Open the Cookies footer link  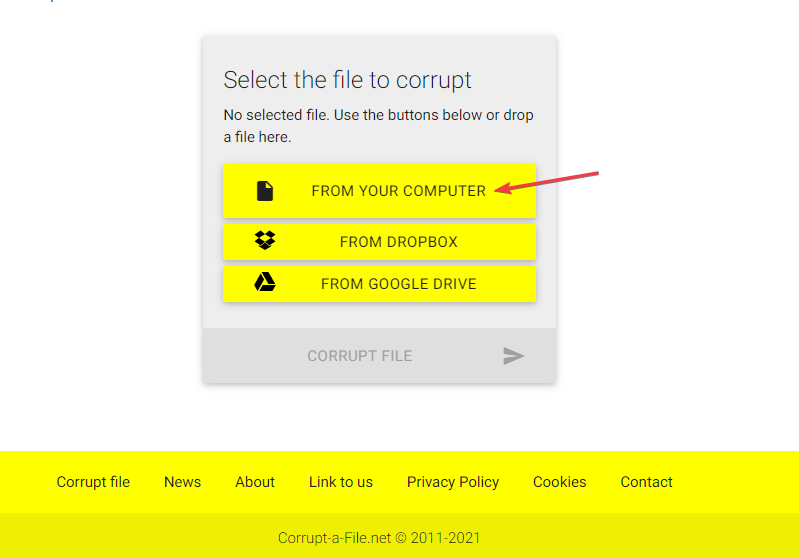pos(560,482)
